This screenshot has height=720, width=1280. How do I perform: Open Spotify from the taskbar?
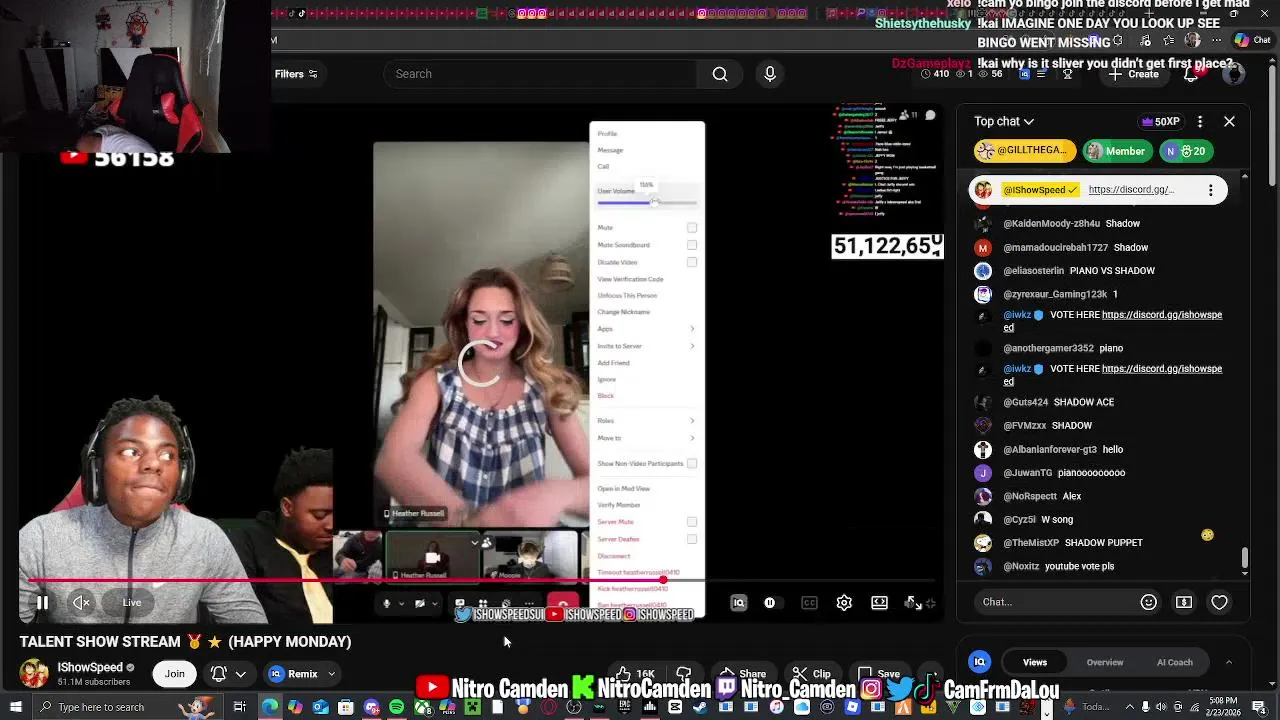click(x=397, y=707)
